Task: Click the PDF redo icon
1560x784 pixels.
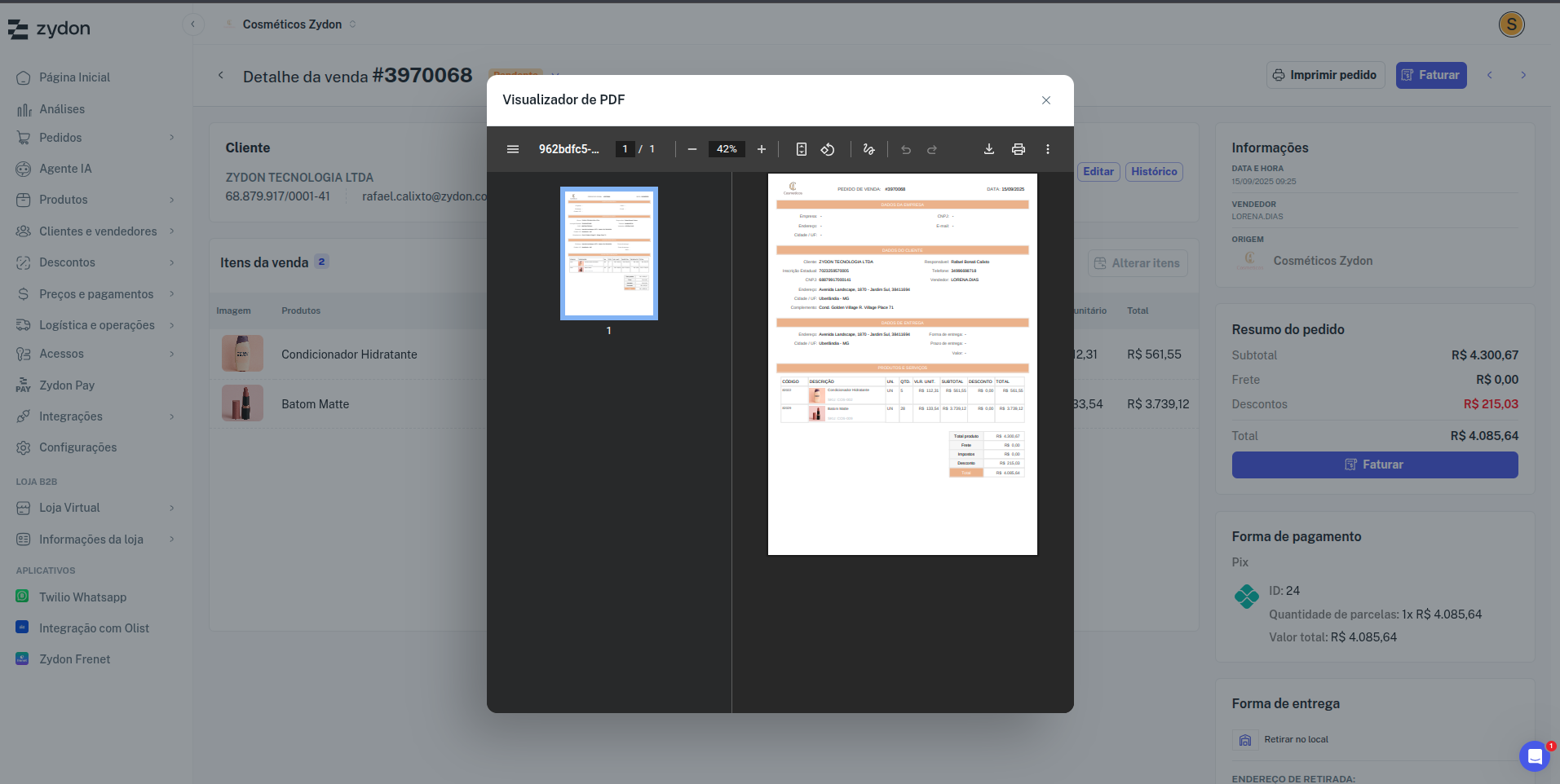Action: click(932, 149)
